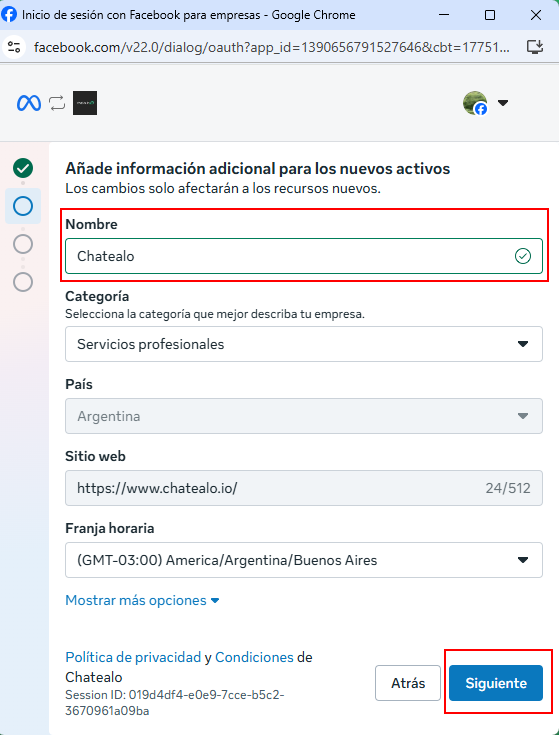Select the third step circle indicator

pos(23,244)
